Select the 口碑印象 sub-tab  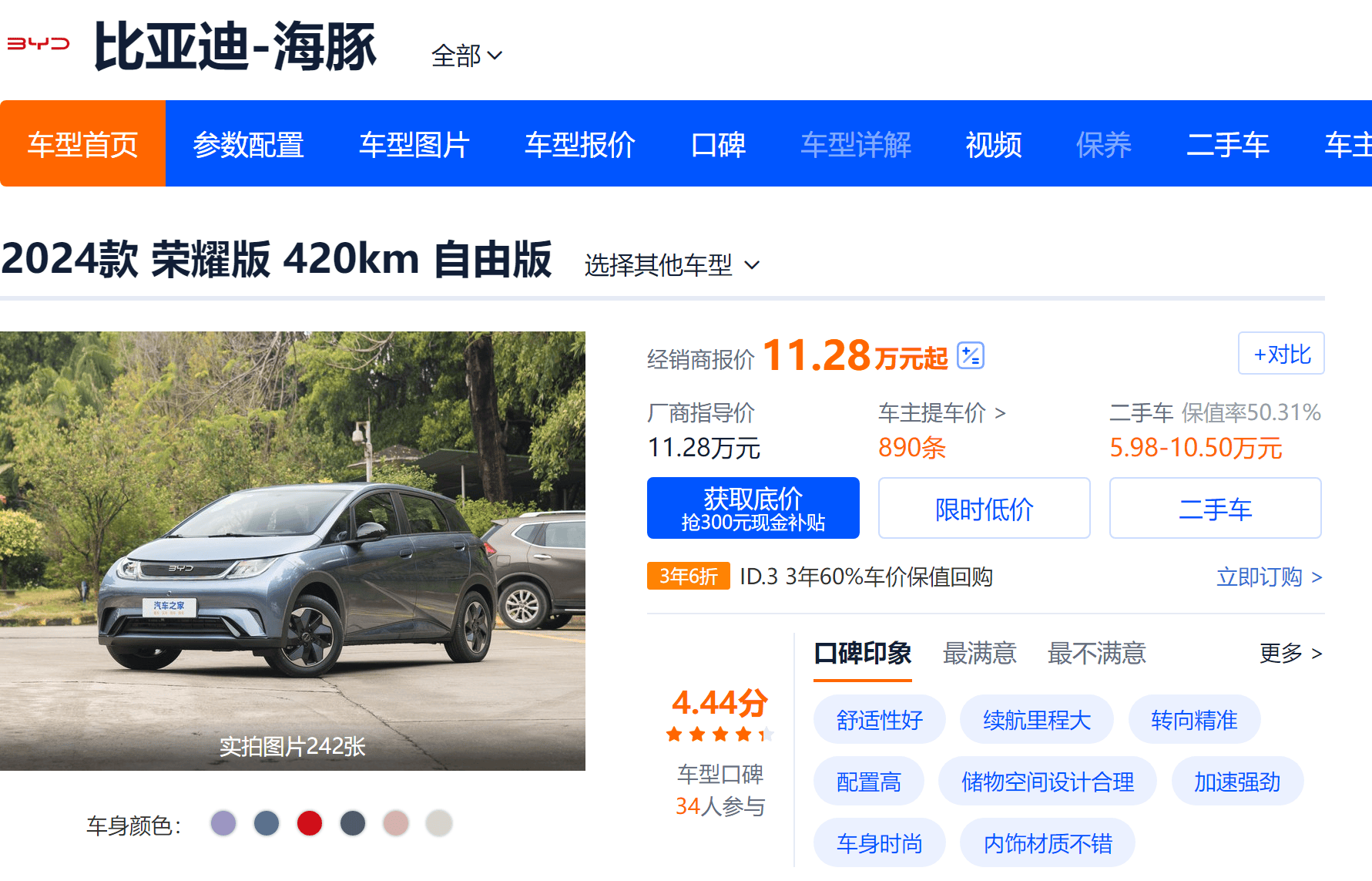862,654
